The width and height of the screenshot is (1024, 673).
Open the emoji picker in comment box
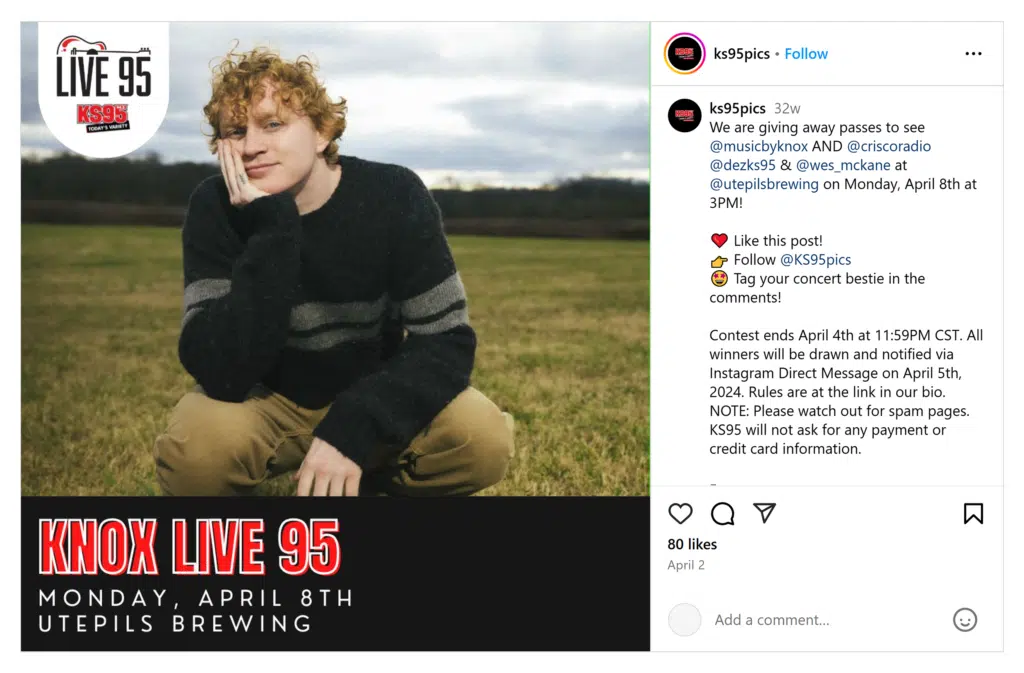[x=965, y=619]
